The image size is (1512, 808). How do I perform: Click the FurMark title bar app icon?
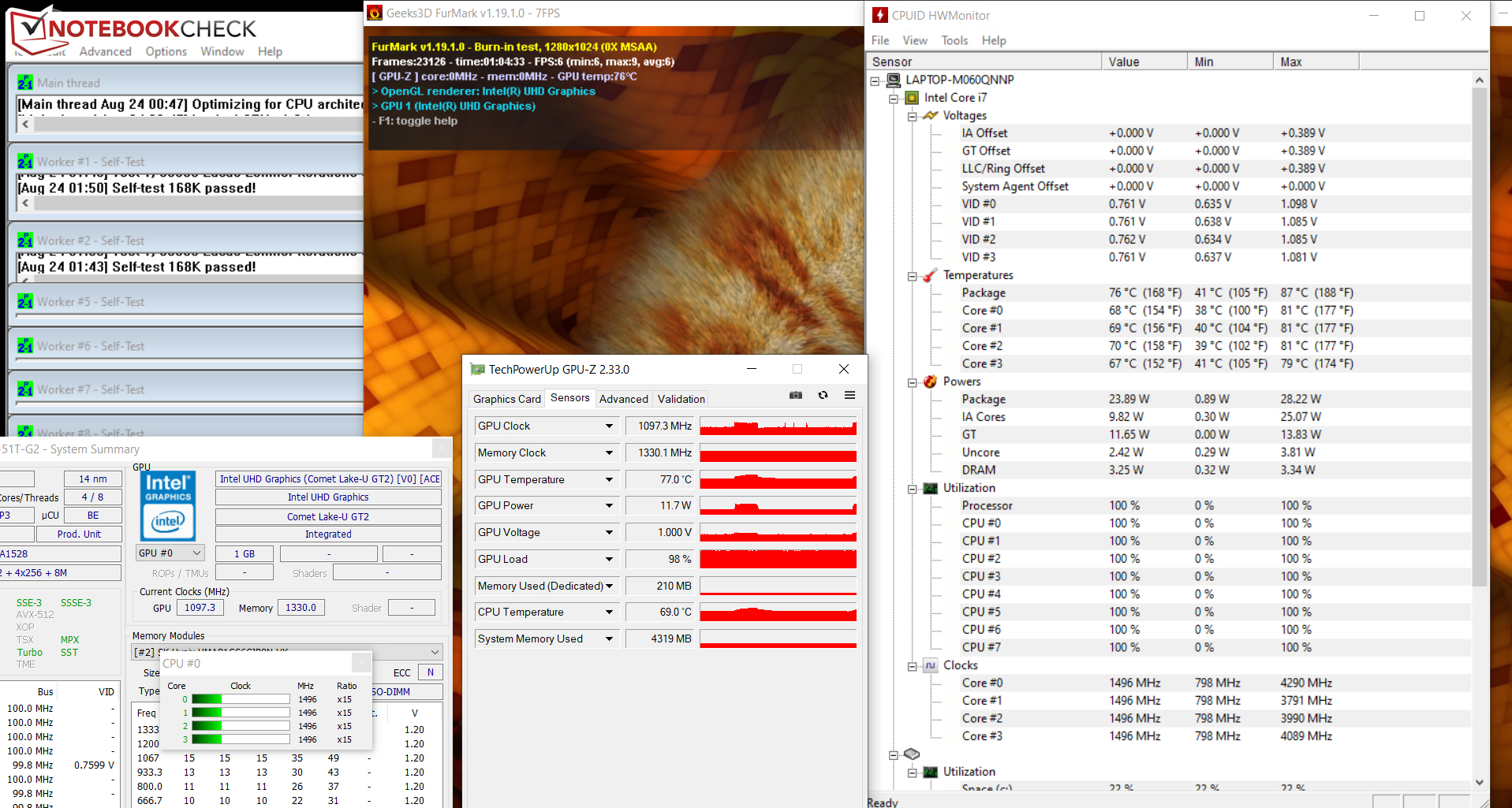point(375,13)
